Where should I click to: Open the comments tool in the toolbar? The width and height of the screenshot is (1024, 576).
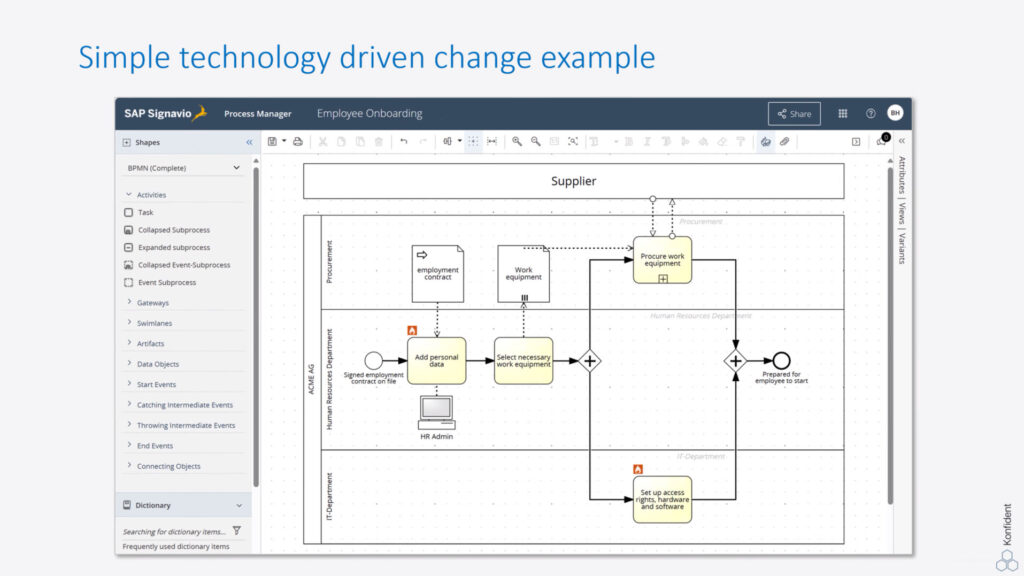(766, 141)
